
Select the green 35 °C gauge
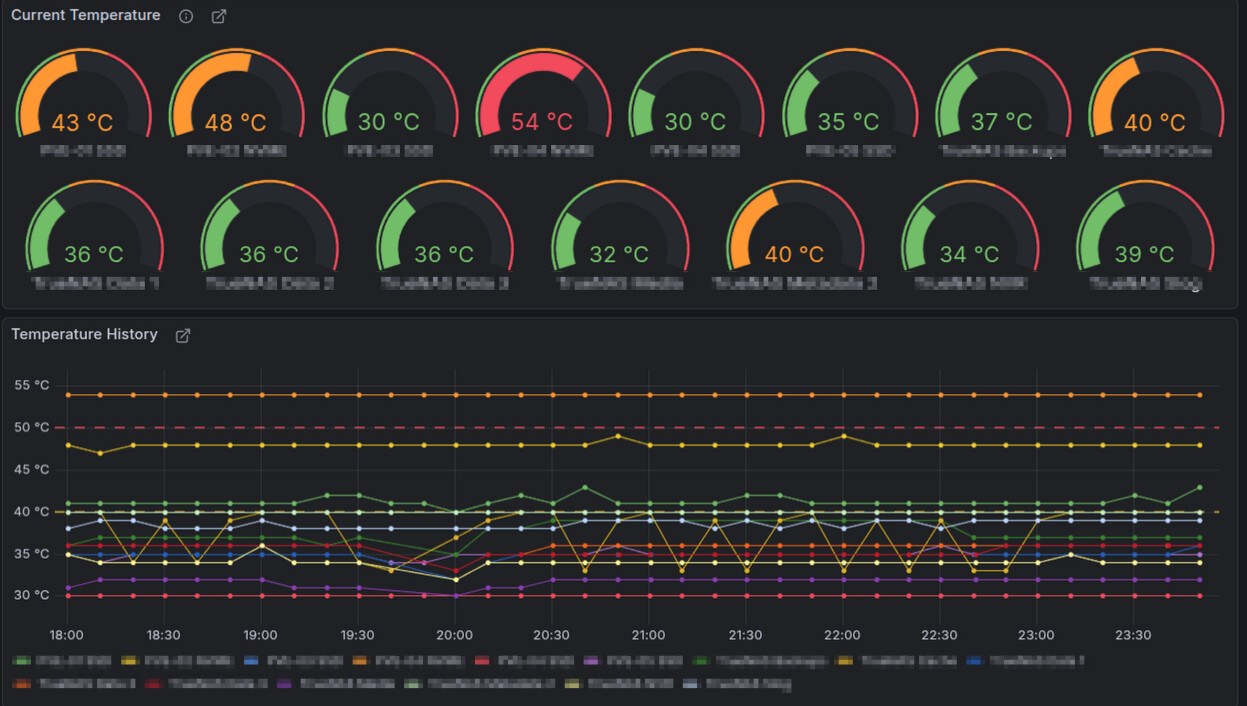tap(848, 98)
